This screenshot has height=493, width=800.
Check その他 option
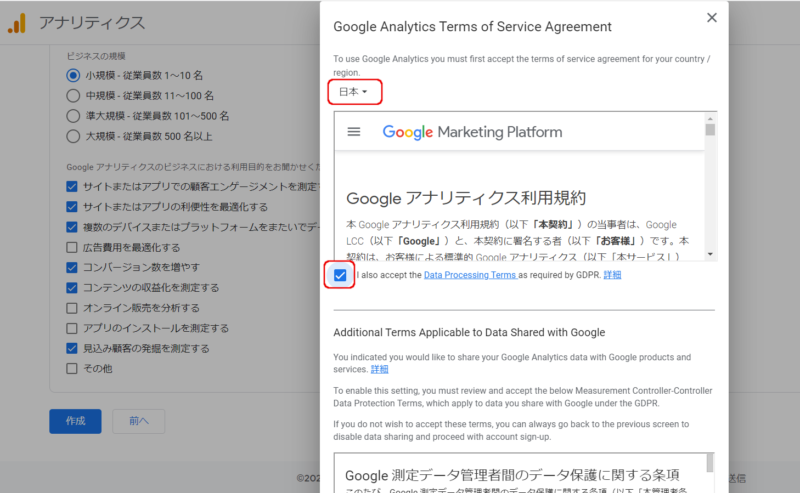pyautogui.click(x=72, y=368)
